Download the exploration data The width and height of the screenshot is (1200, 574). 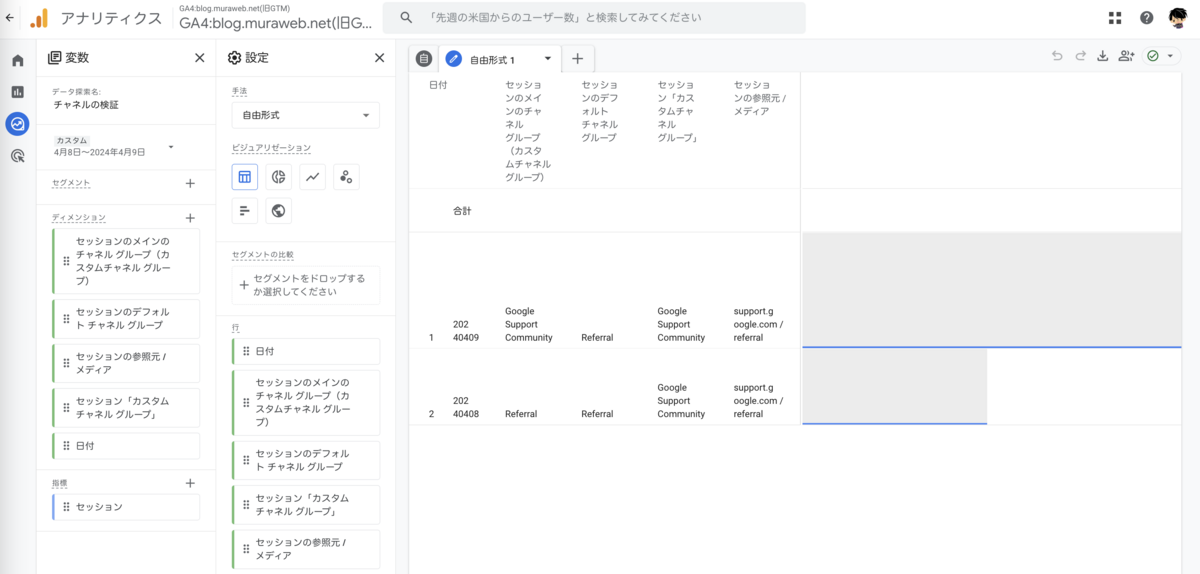point(1103,56)
